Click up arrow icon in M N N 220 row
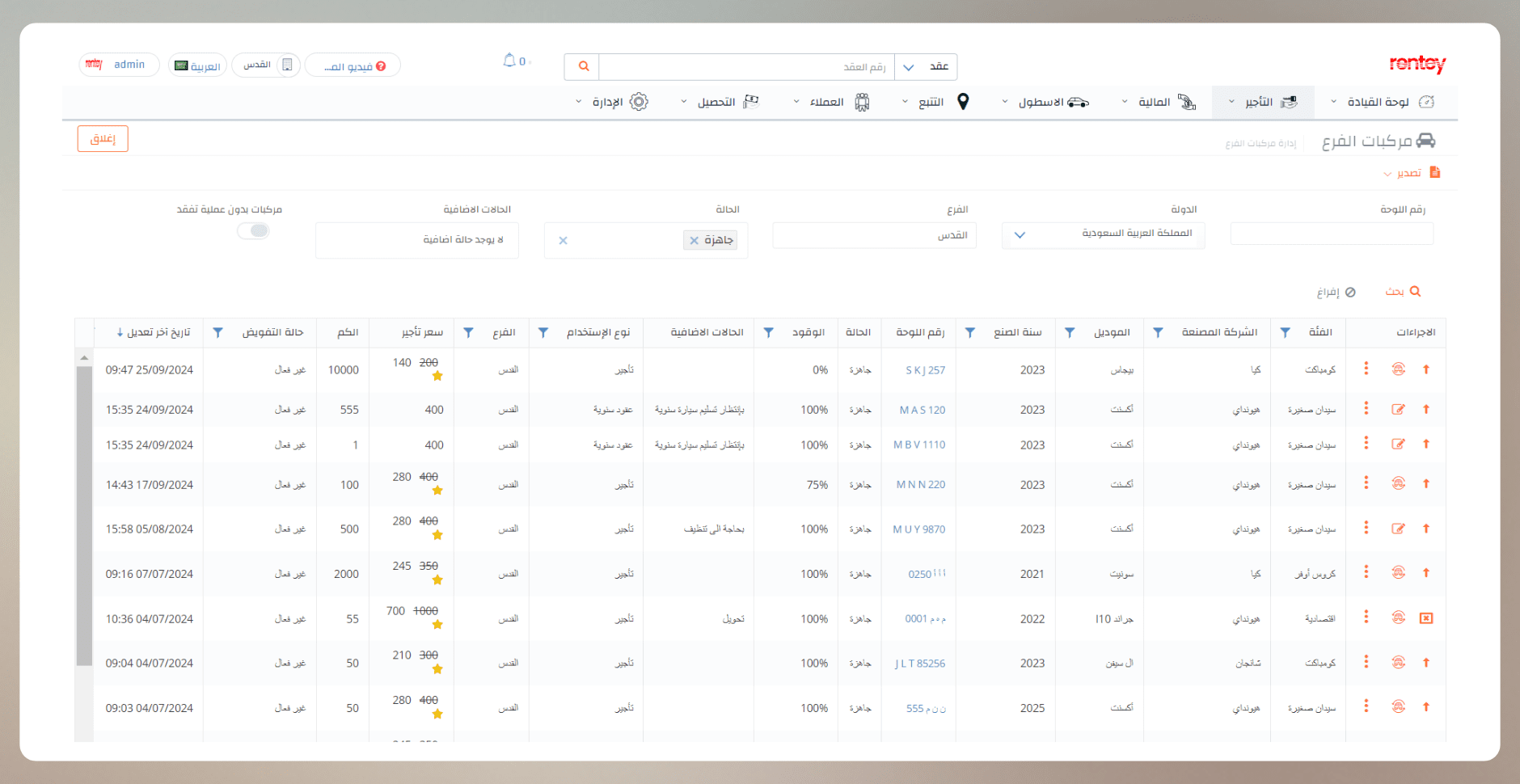This screenshot has width=1520, height=784. coord(1426,484)
